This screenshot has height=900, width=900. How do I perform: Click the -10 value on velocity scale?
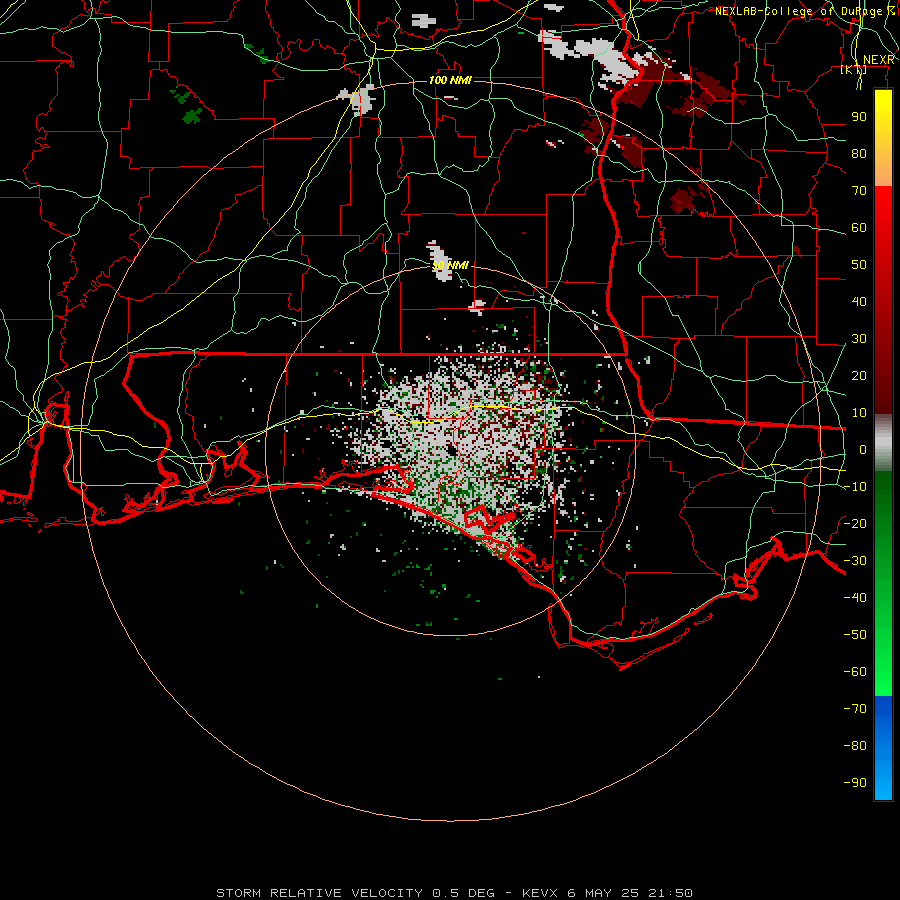855,487
